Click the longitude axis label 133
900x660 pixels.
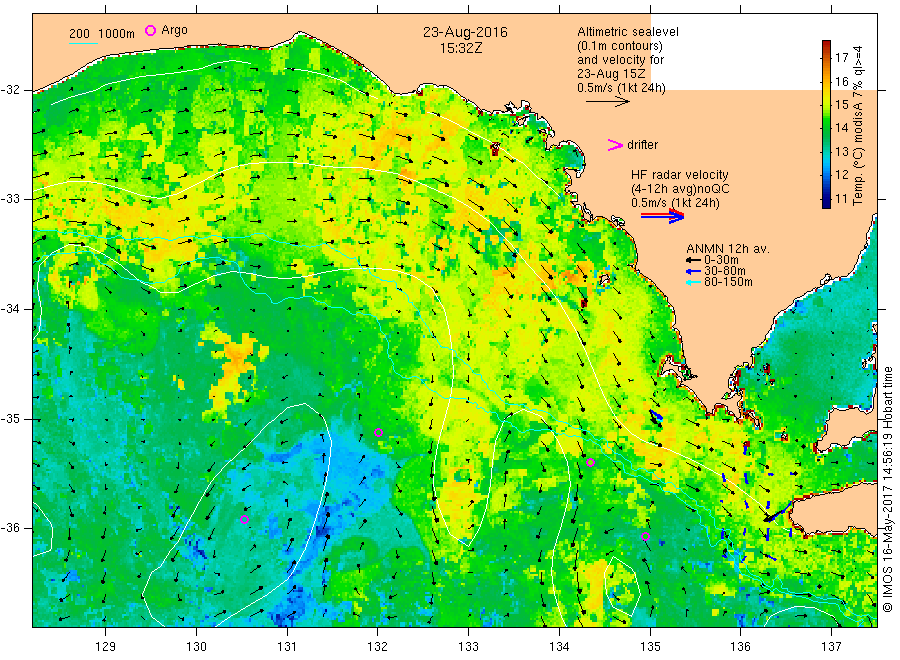click(x=468, y=647)
